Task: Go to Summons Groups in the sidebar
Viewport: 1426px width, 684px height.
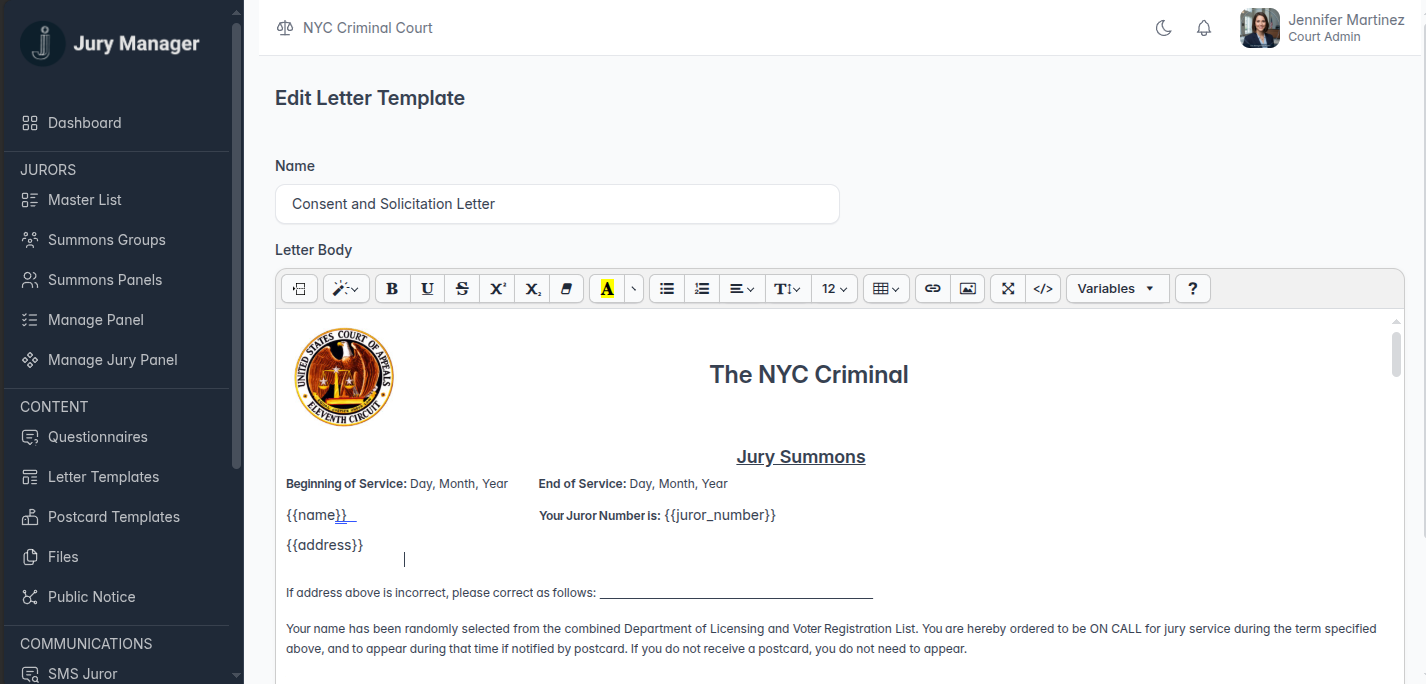Action: (x=106, y=240)
